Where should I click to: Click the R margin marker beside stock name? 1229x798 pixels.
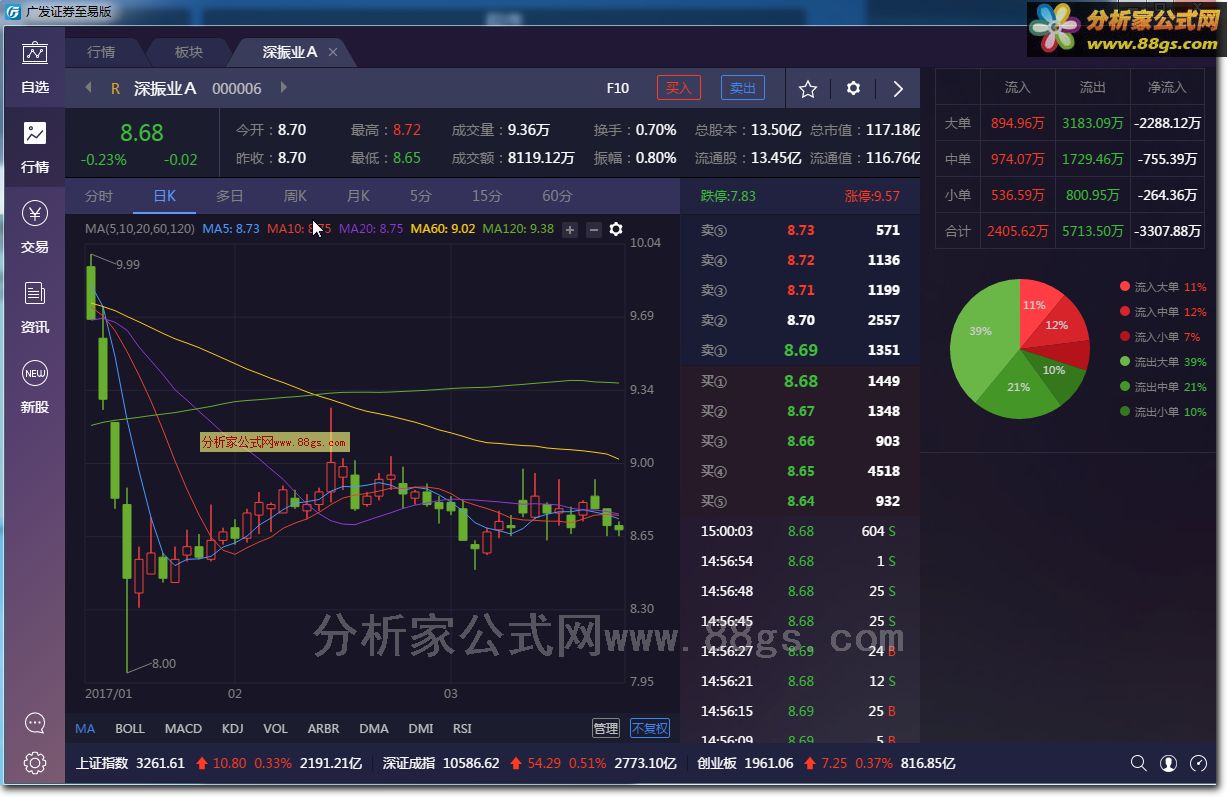(x=115, y=89)
